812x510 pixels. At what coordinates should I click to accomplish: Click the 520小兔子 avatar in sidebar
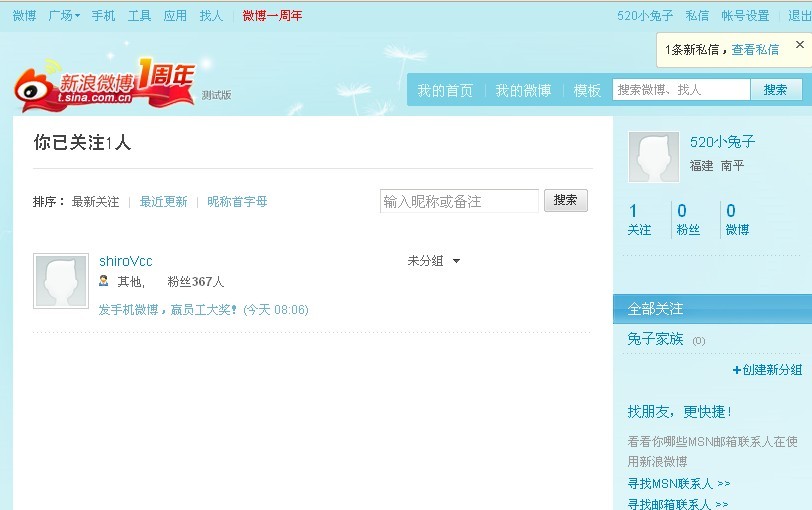coord(654,157)
